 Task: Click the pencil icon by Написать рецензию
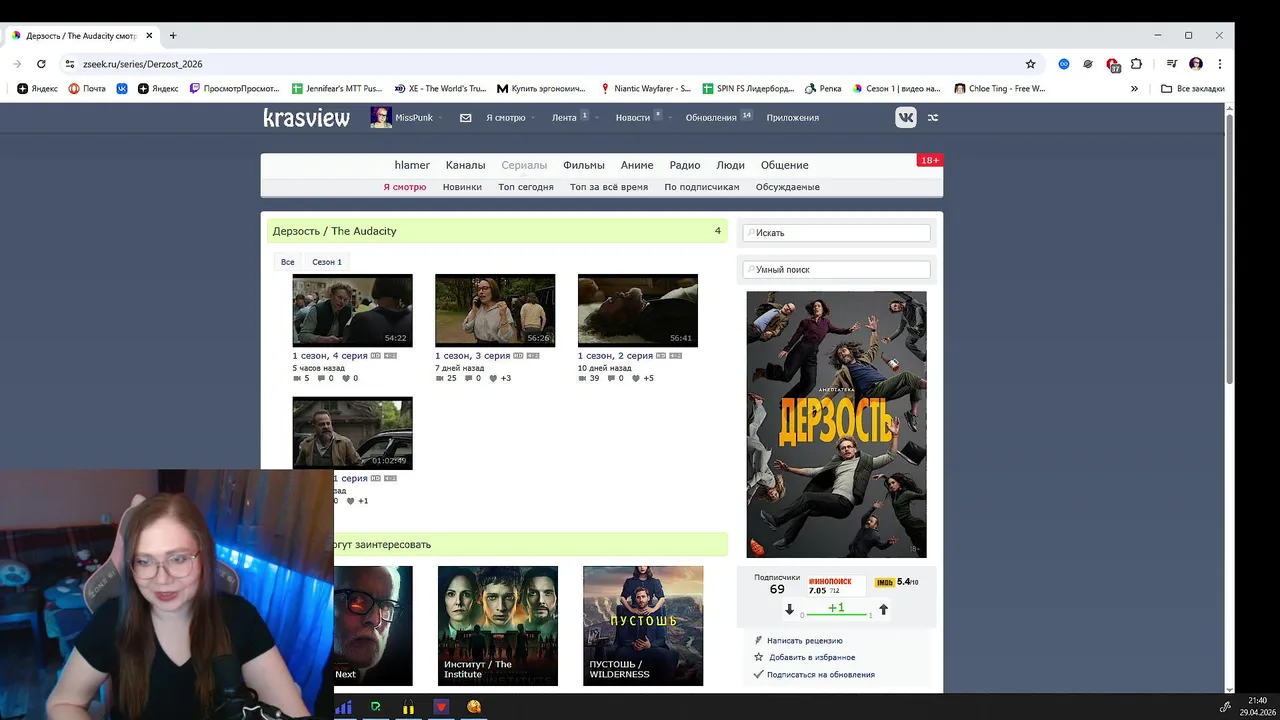(758, 640)
